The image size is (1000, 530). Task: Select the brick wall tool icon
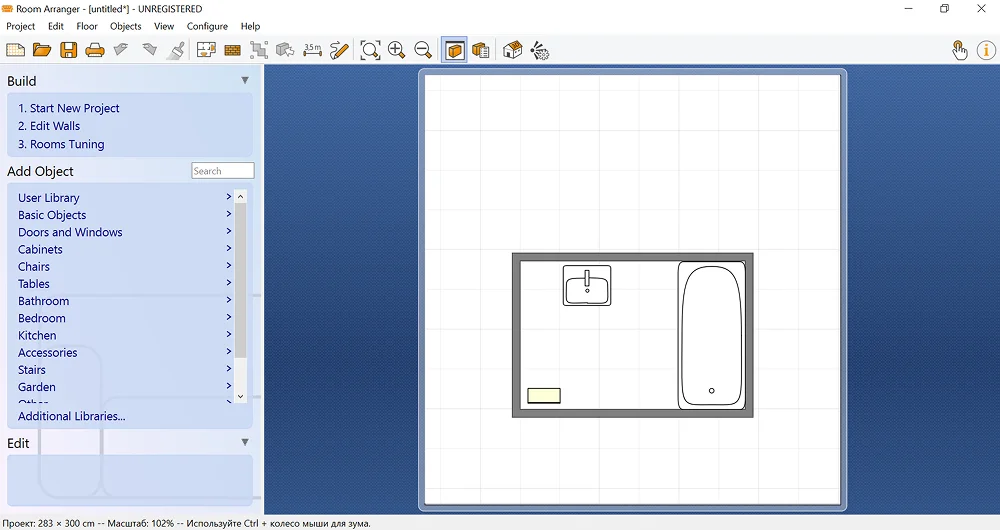(233, 50)
